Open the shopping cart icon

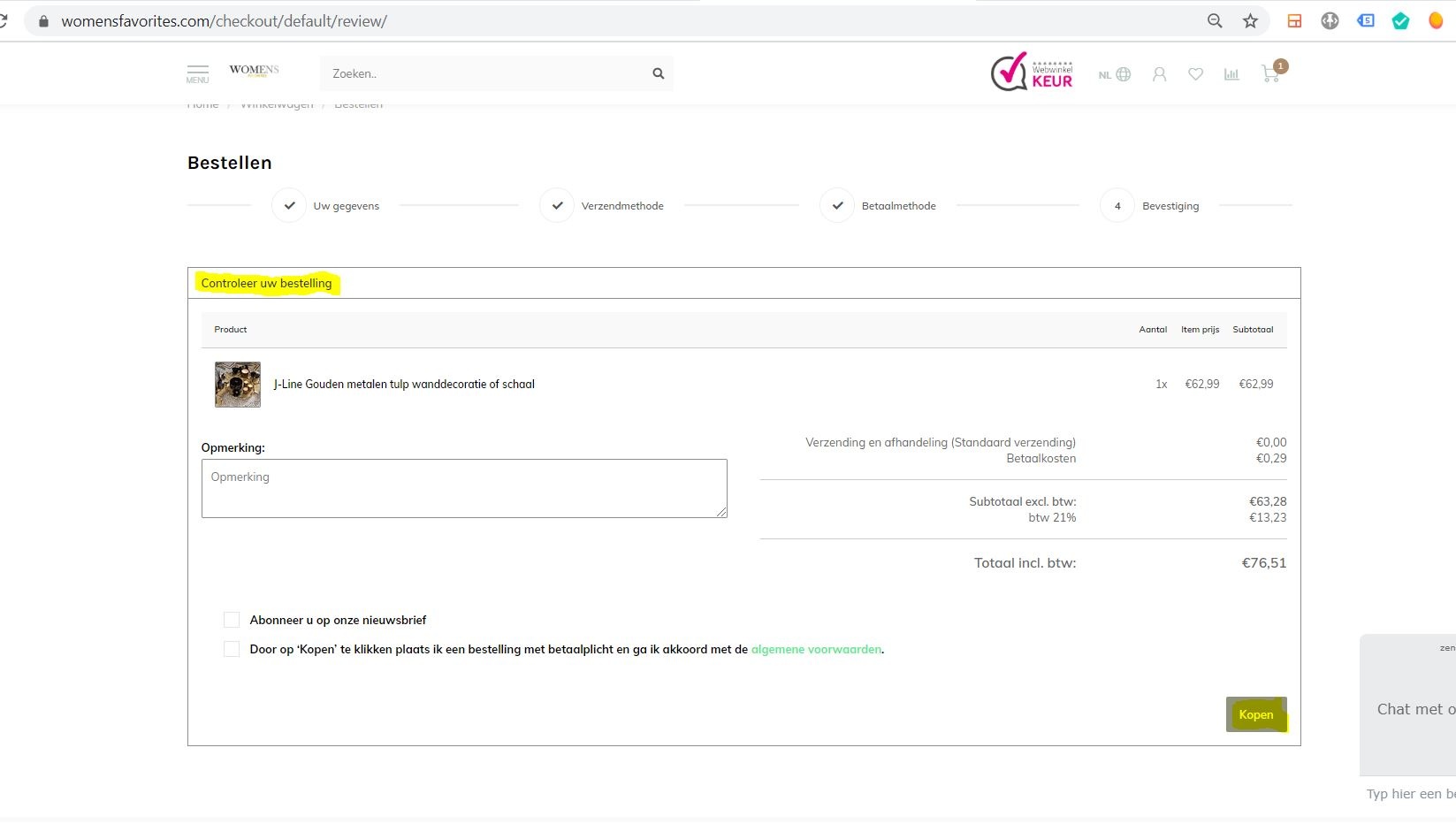pyautogui.click(x=1273, y=72)
